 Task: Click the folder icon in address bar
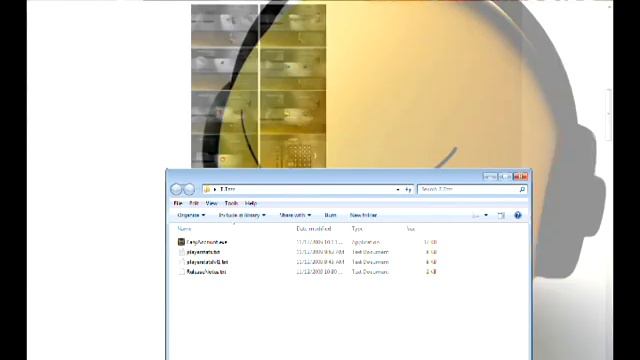207,189
